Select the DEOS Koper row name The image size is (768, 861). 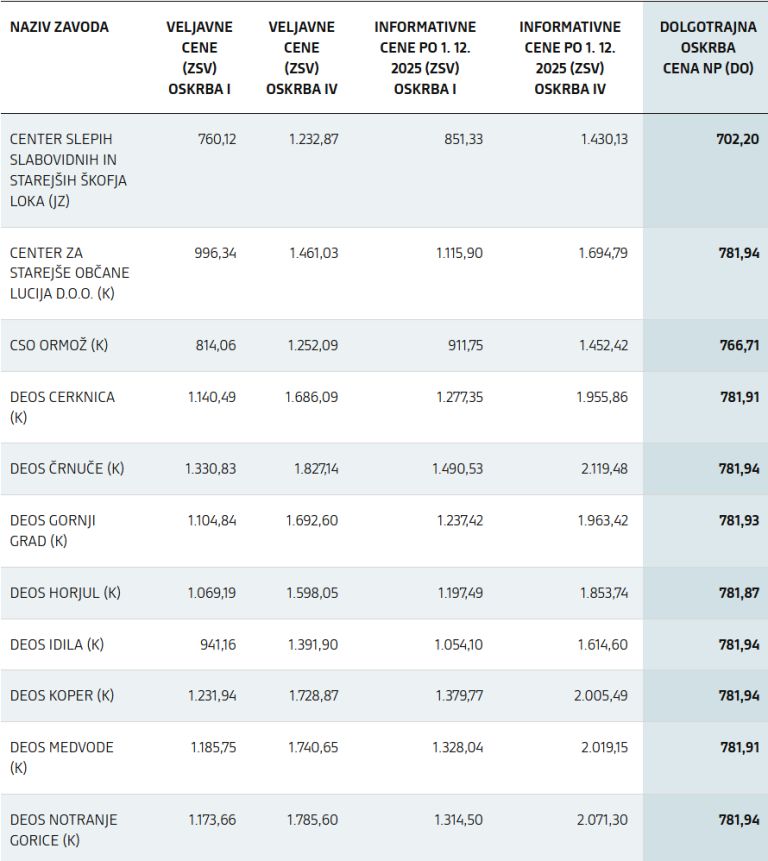tap(62, 696)
